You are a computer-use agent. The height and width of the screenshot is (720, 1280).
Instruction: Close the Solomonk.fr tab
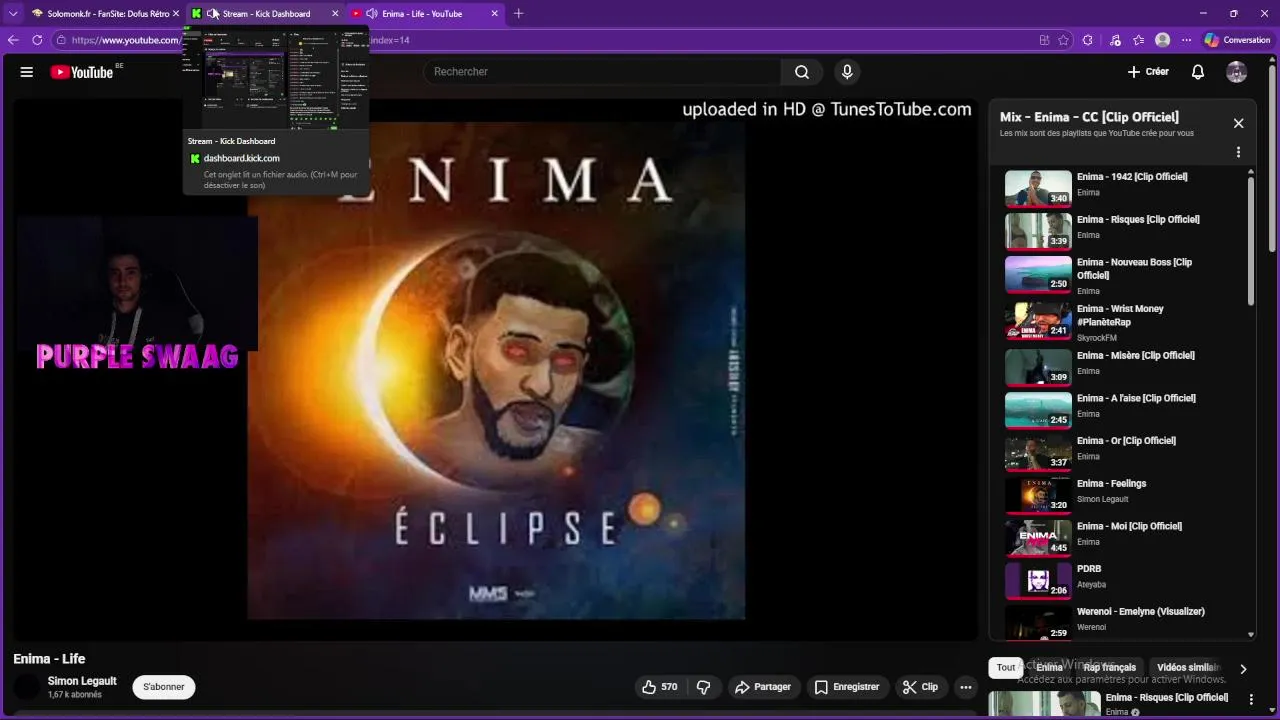pos(176,14)
